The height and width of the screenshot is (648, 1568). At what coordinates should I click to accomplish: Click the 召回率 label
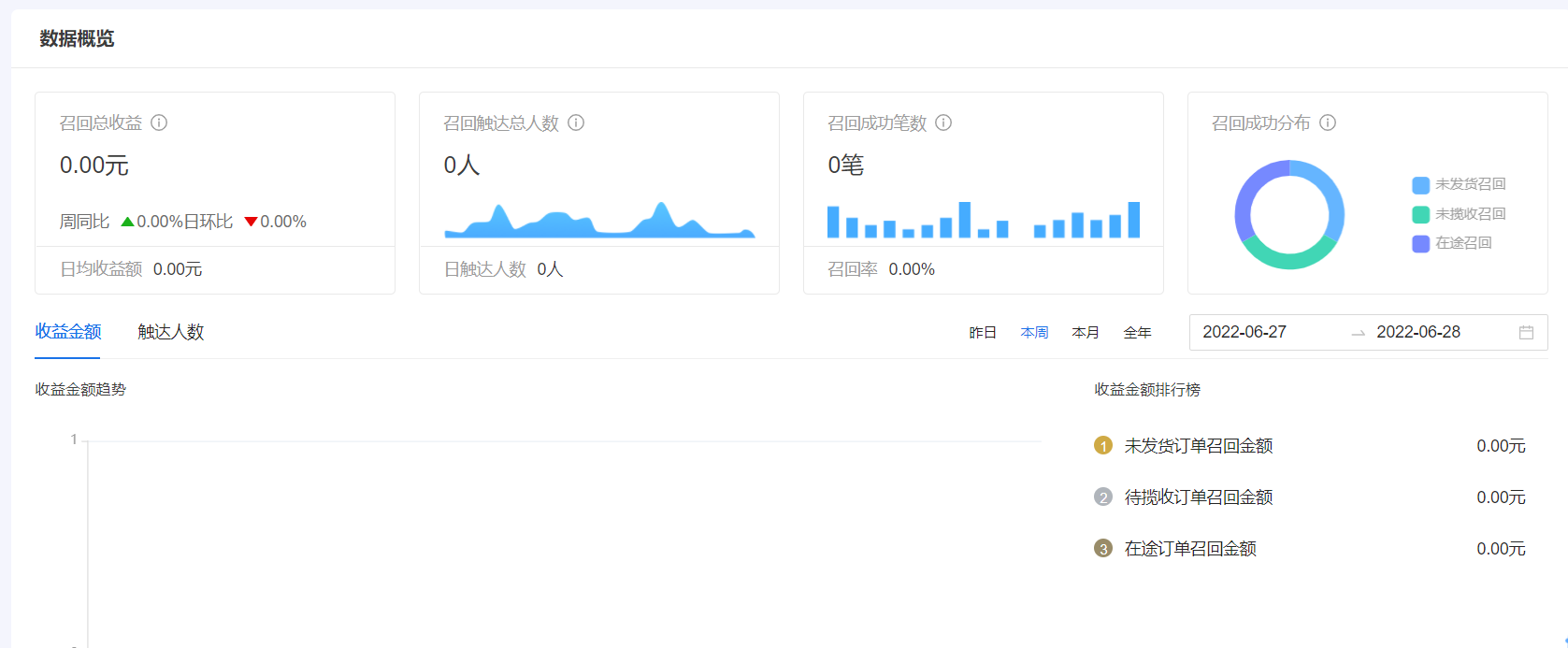[x=853, y=269]
